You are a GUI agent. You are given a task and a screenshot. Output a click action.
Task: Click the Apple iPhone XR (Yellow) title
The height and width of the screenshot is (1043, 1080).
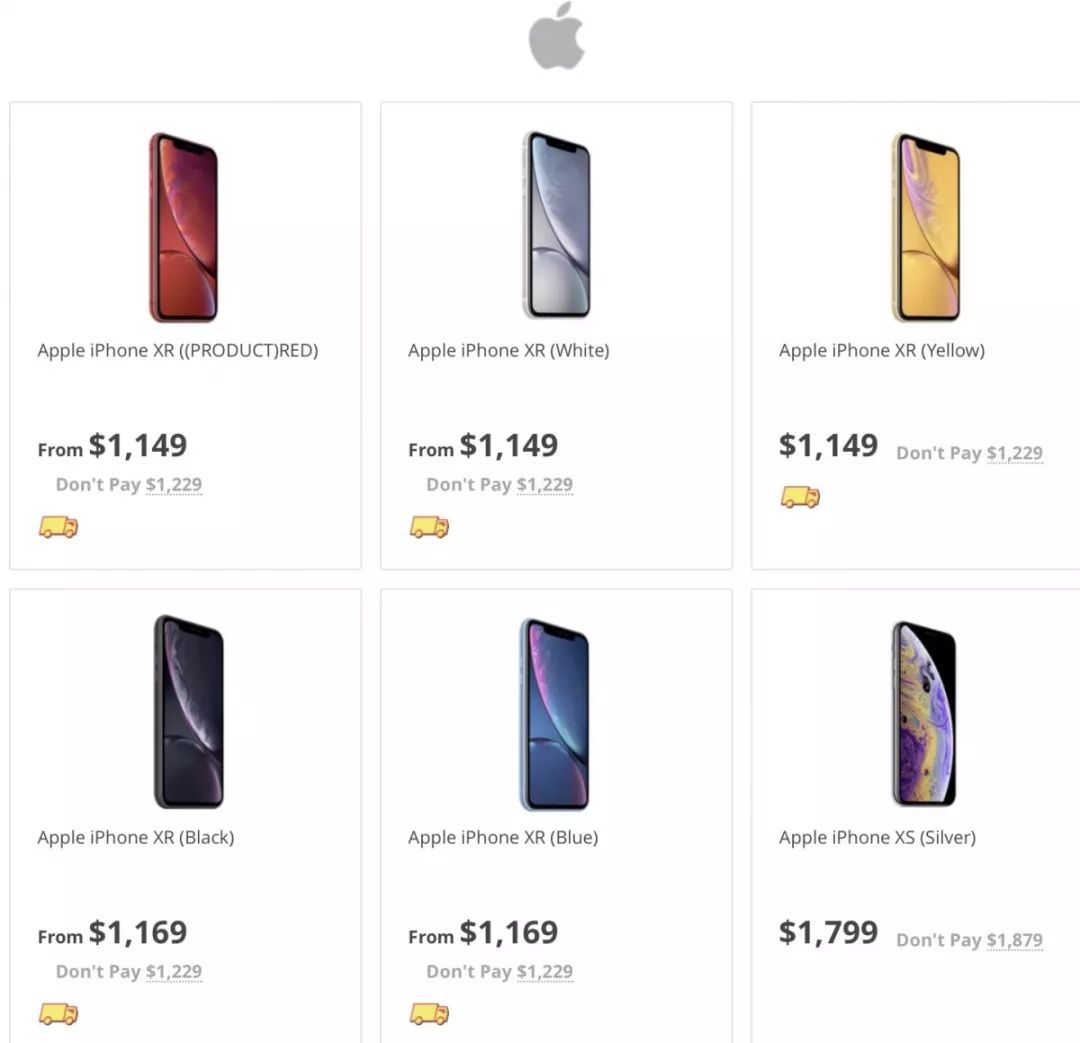tap(881, 351)
